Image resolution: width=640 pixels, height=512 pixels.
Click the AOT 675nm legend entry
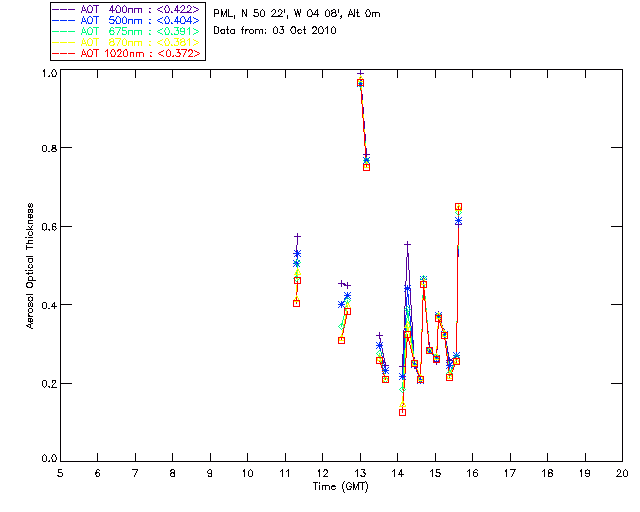pyautogui.click(x=127, y=31)
